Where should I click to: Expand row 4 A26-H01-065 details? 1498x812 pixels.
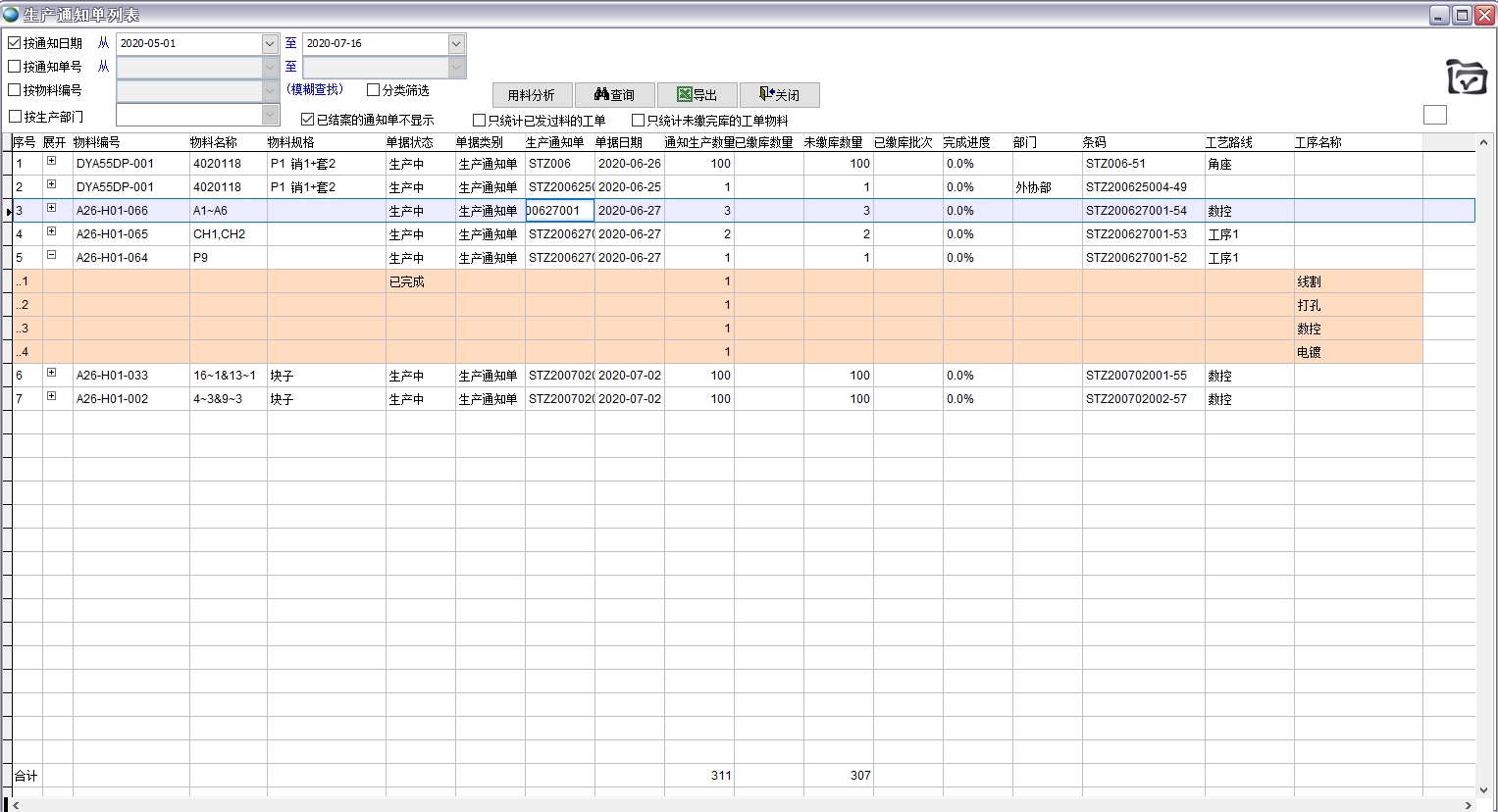pos(51,231)
